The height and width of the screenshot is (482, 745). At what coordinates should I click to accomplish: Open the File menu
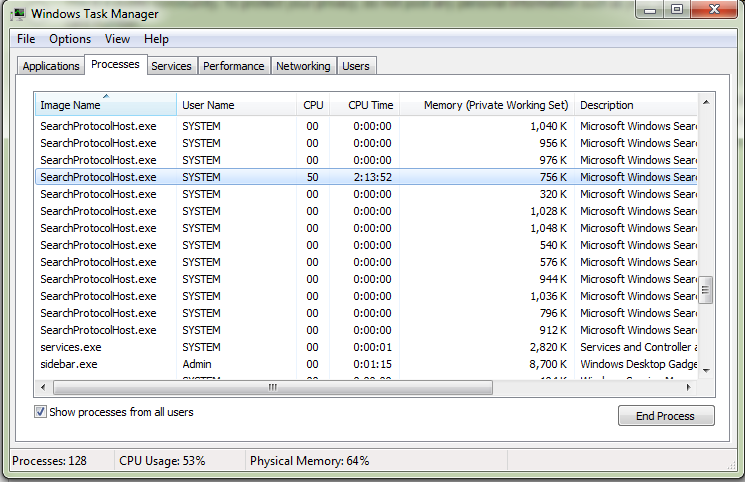(x=26, y=39)
